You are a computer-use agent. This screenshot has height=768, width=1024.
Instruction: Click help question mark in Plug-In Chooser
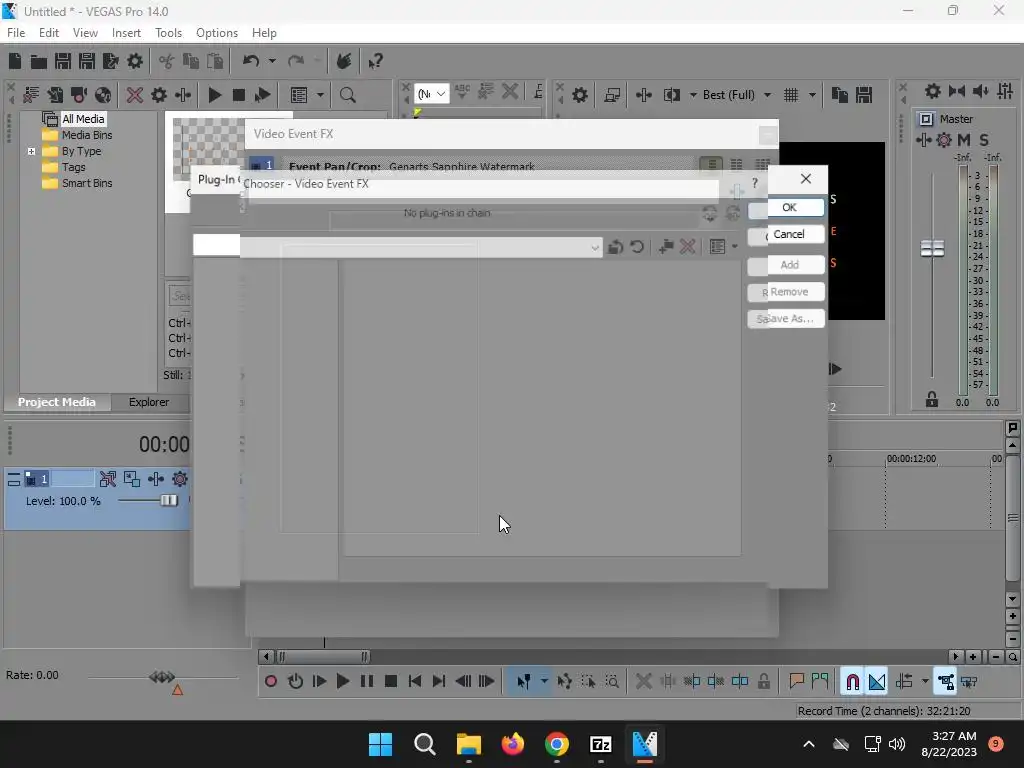coord(755,183)
